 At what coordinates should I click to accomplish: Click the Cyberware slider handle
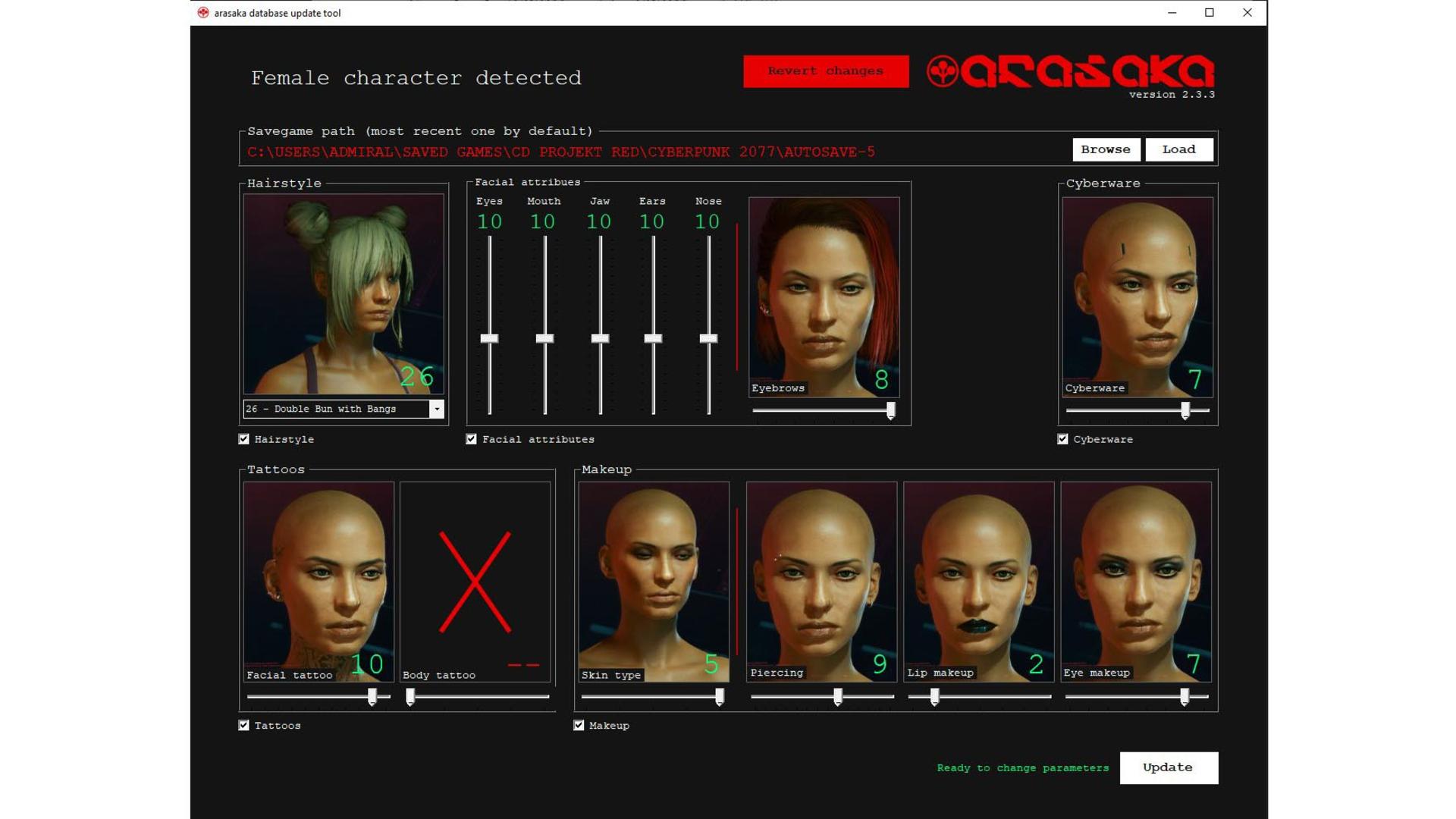pyautogui.click(x=1185, y=410)
